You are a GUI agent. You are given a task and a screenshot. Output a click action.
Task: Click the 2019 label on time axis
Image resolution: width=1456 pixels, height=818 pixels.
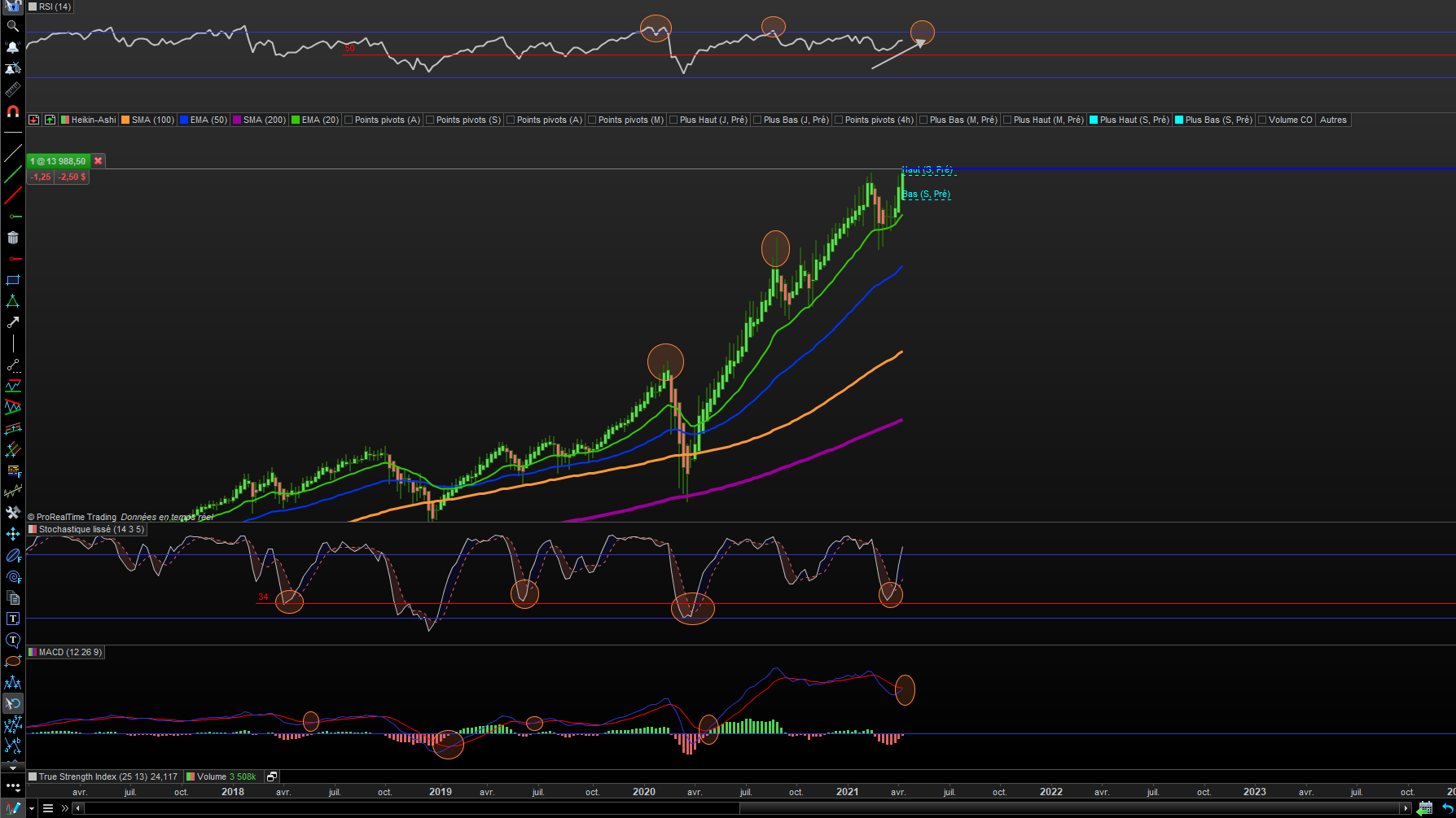[x=441, y=791]
